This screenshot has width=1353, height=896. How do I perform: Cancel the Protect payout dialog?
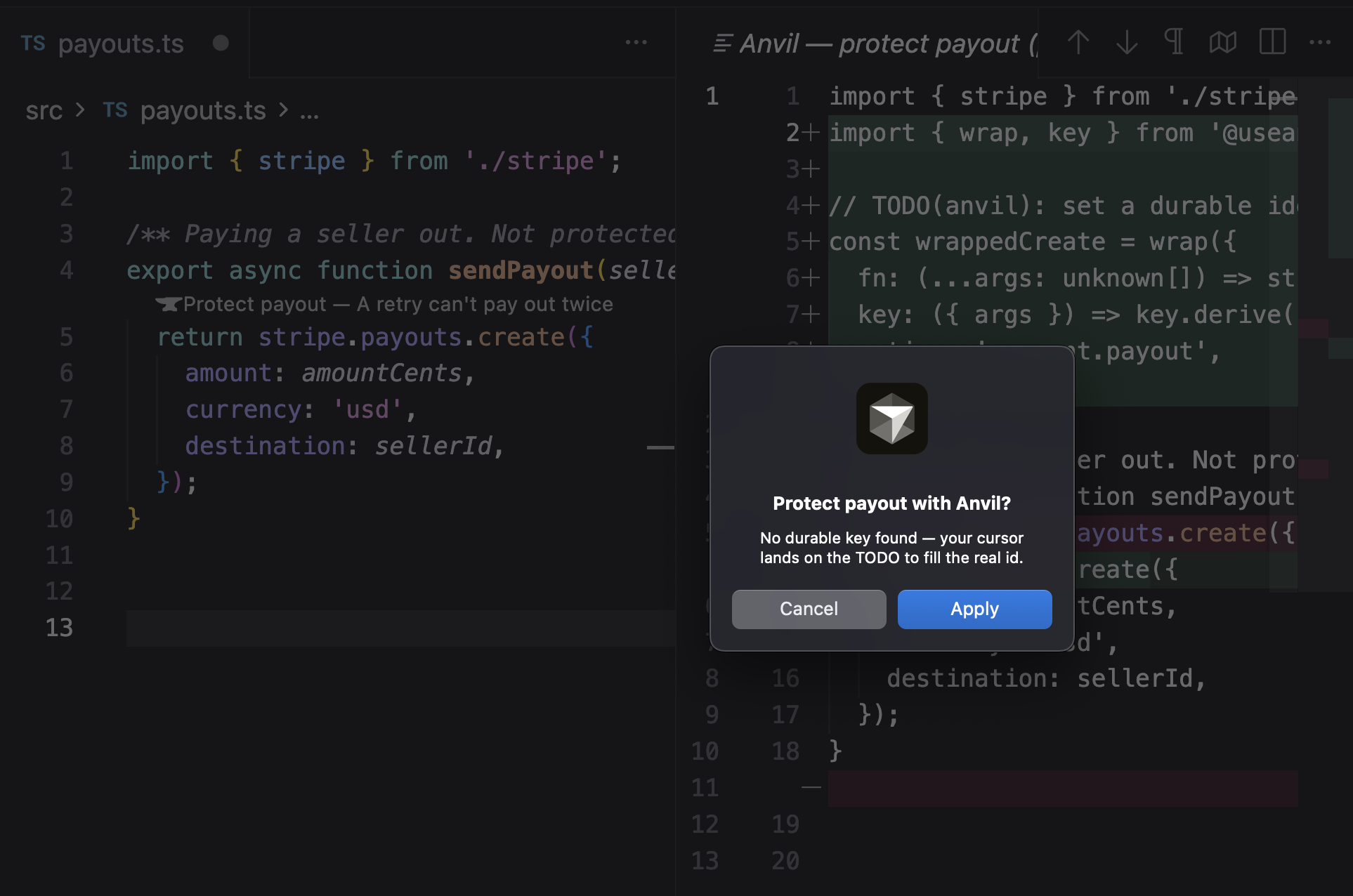click(x=809, y=609)
